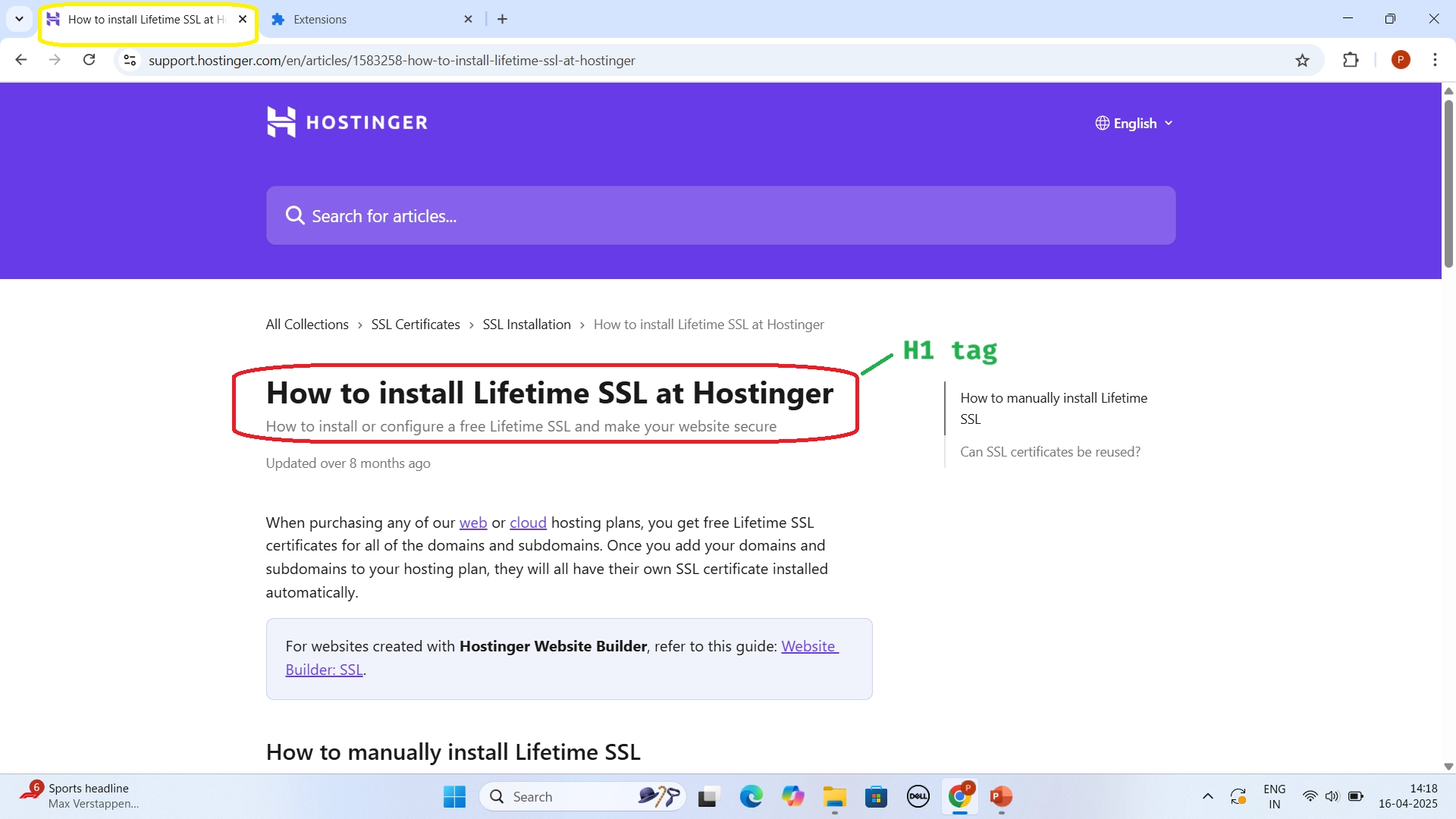The width and height of the screenshot is (1456, 819).
Task: Reload the page with refresh icon
Action: click(89, 61)
